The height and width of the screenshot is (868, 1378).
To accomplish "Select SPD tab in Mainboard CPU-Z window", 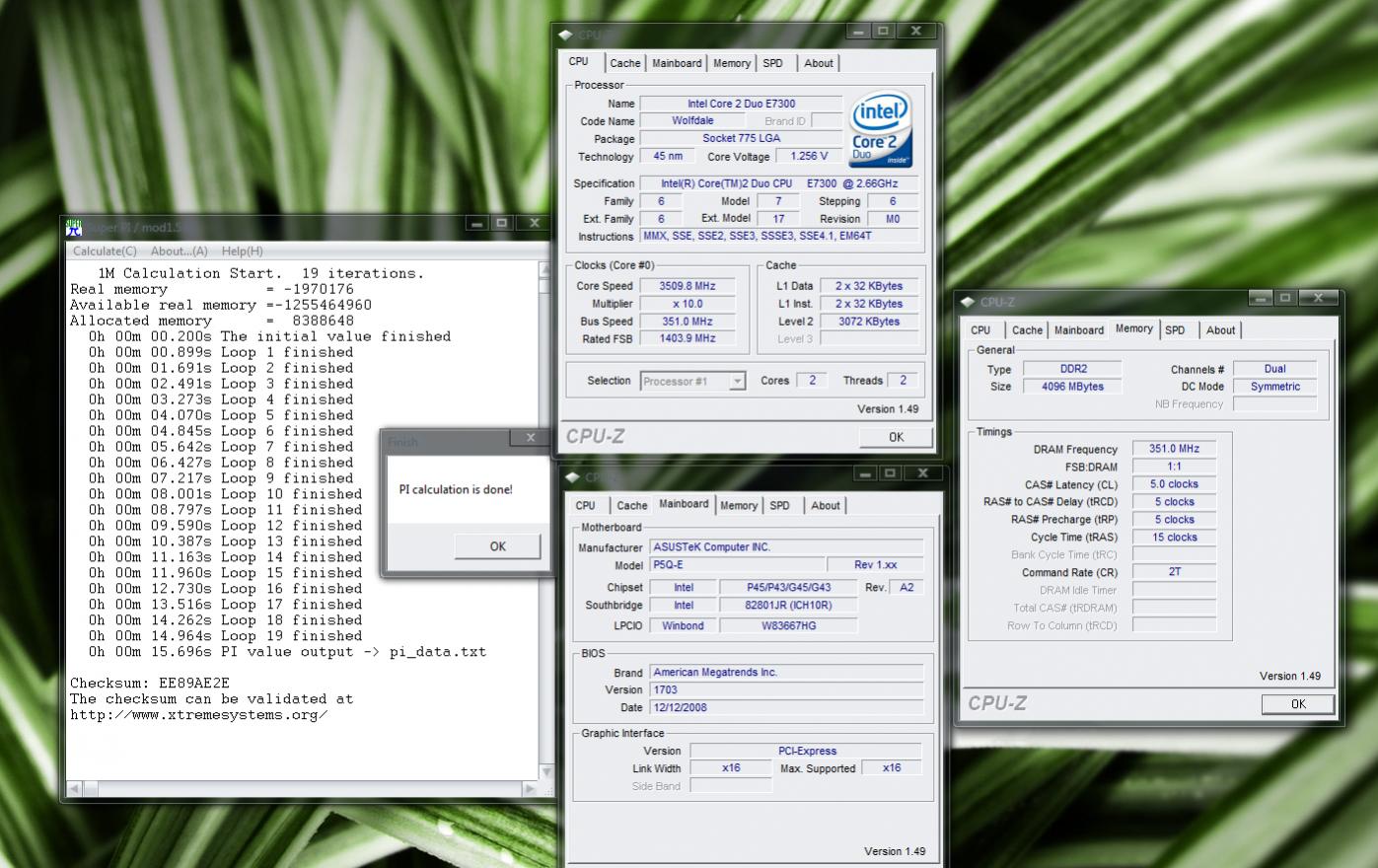I will (780, 505).
